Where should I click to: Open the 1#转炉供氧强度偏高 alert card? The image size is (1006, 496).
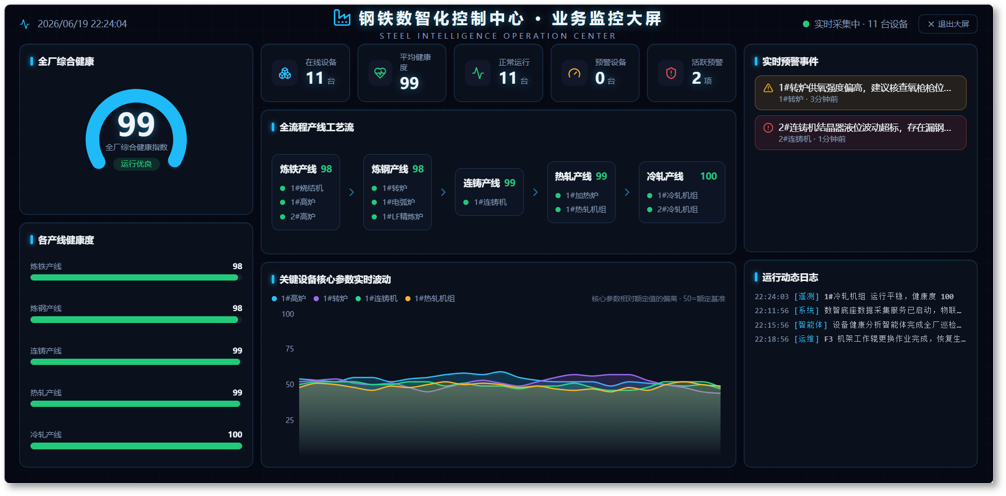860,93
